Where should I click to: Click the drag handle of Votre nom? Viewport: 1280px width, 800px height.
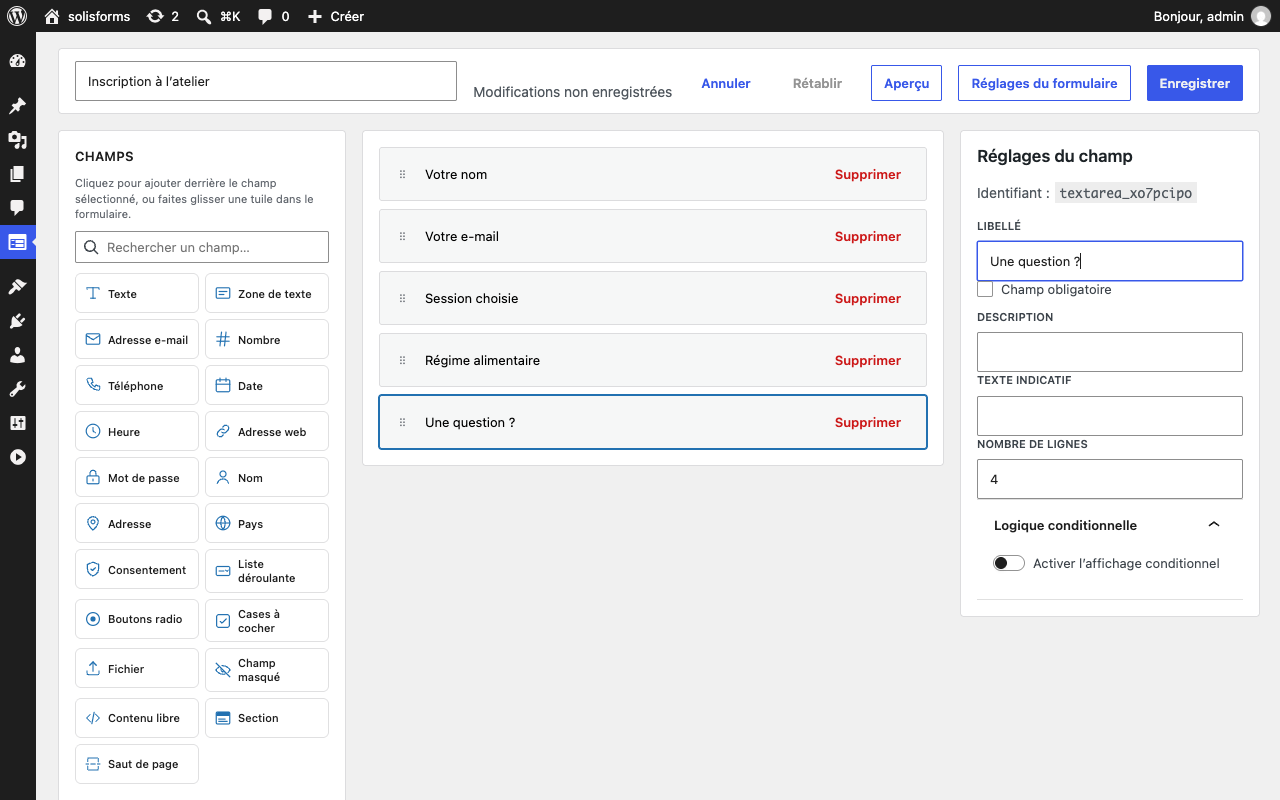coord(403,174)
